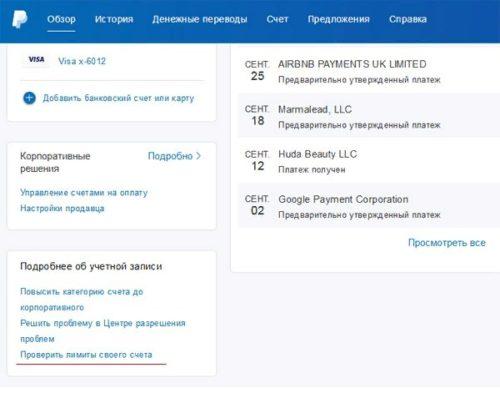Viewport: 500px width, 393px height.
Task: Open Управление счетами на оплату link
Action: (x=84, y=193)
